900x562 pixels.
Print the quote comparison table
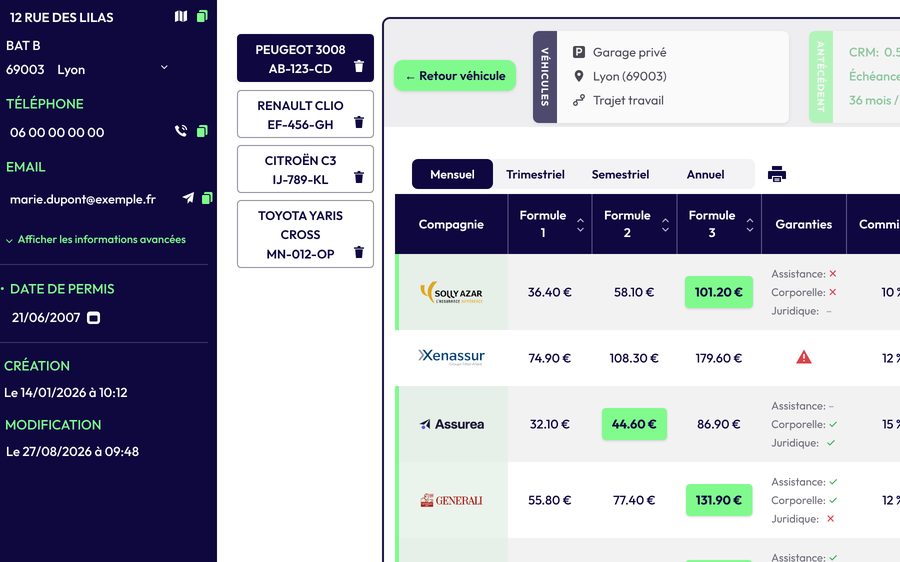[777, 174]
